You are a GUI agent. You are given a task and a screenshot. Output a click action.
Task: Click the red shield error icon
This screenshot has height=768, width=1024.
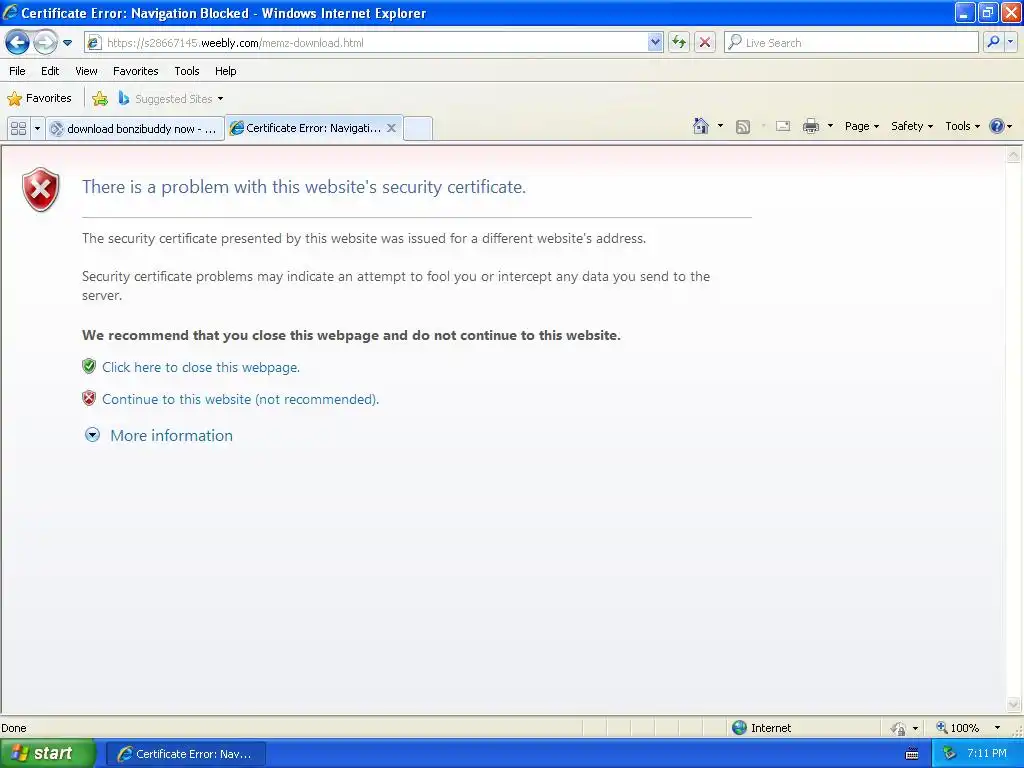(x=41, y=189)
